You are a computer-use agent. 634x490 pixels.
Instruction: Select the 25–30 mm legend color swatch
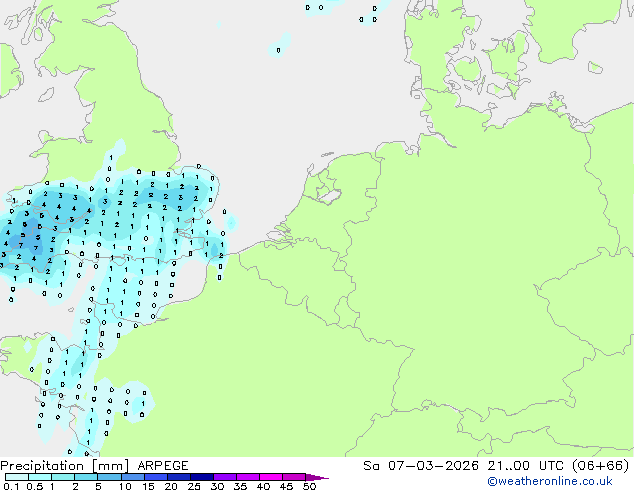pos(202,477)
